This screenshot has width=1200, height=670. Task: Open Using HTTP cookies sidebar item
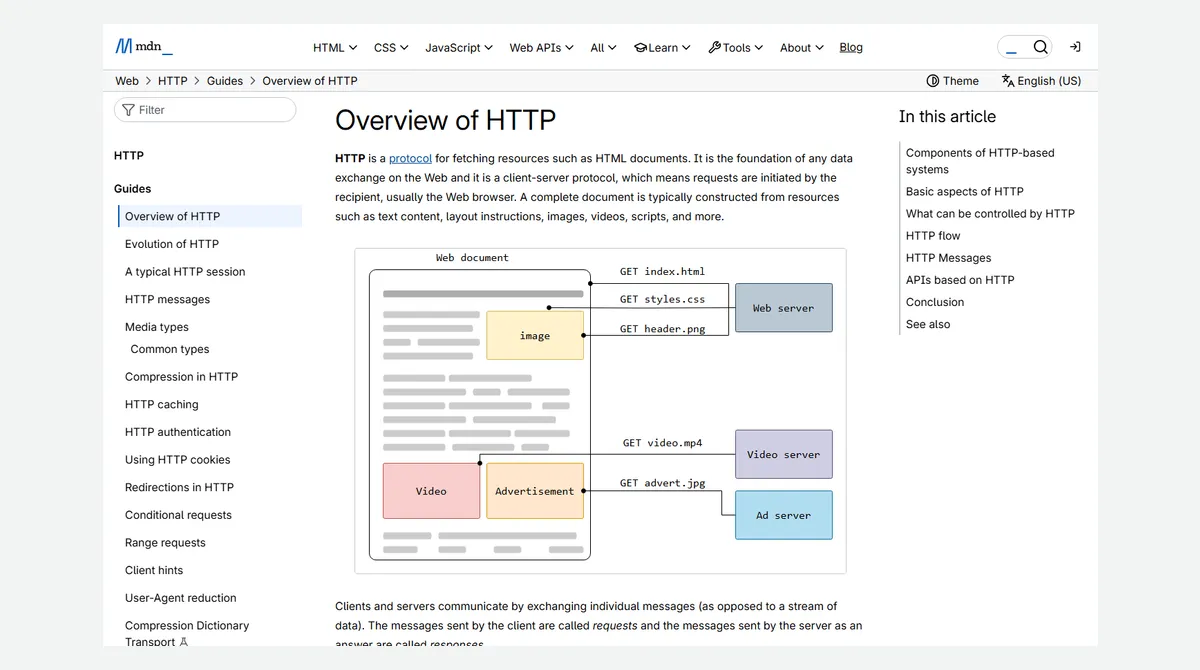[178, 460]
